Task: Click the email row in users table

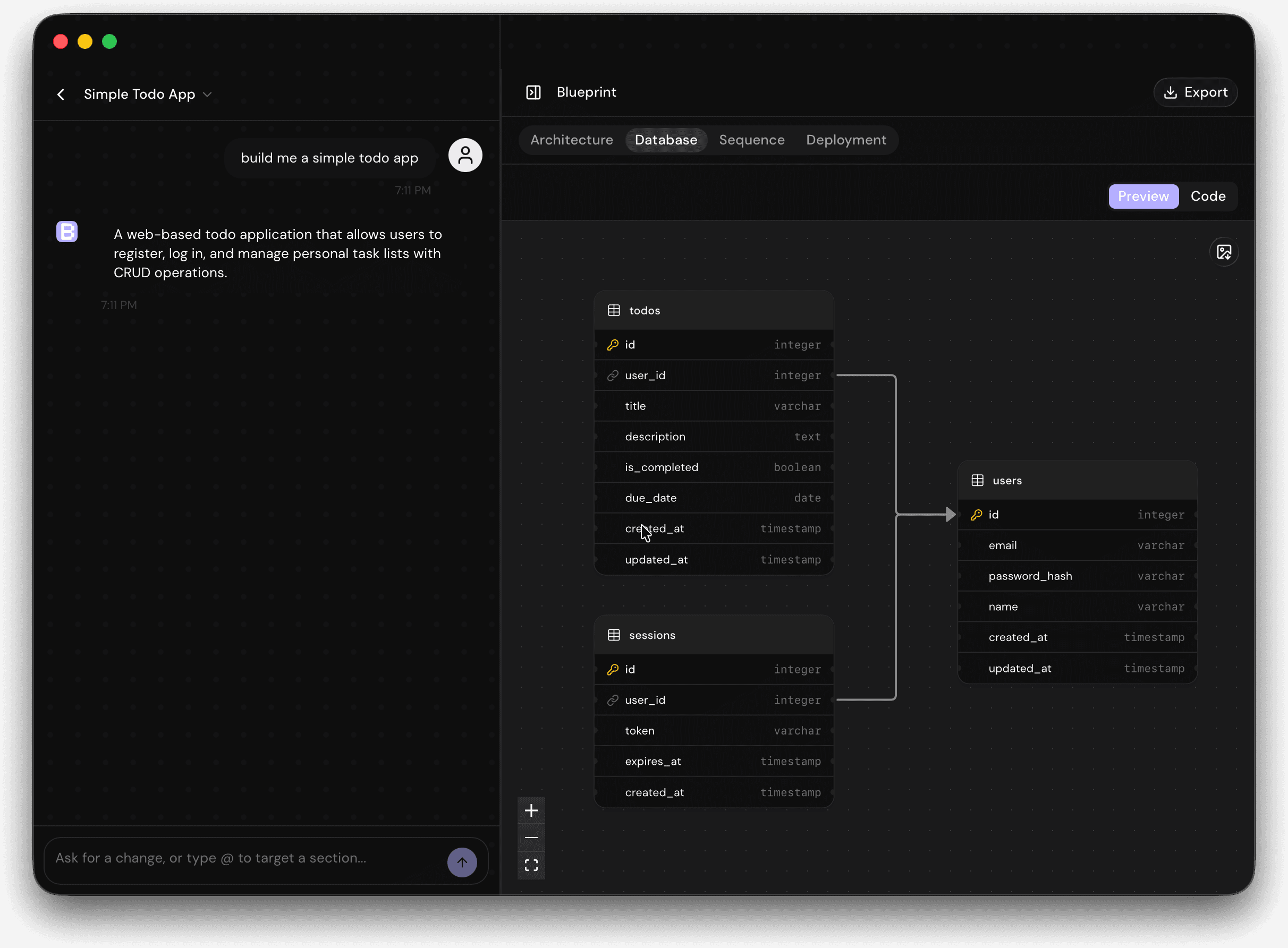Action: [1078, 545]
